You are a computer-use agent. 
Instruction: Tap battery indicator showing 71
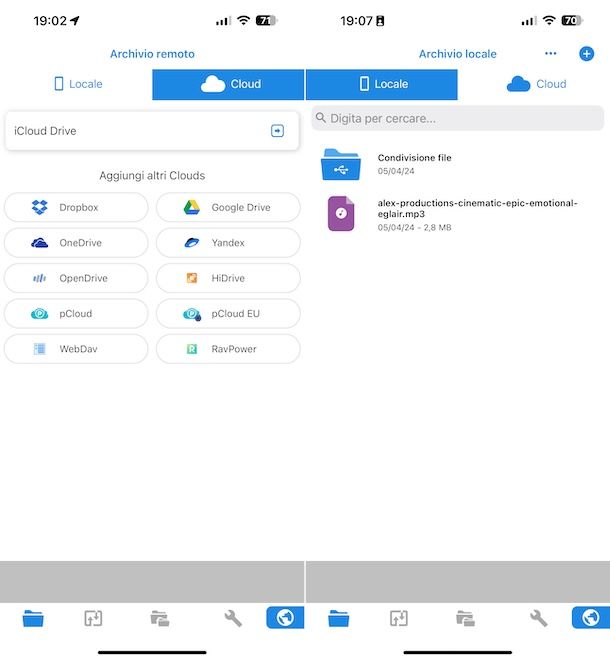click(x=266, y=20)
